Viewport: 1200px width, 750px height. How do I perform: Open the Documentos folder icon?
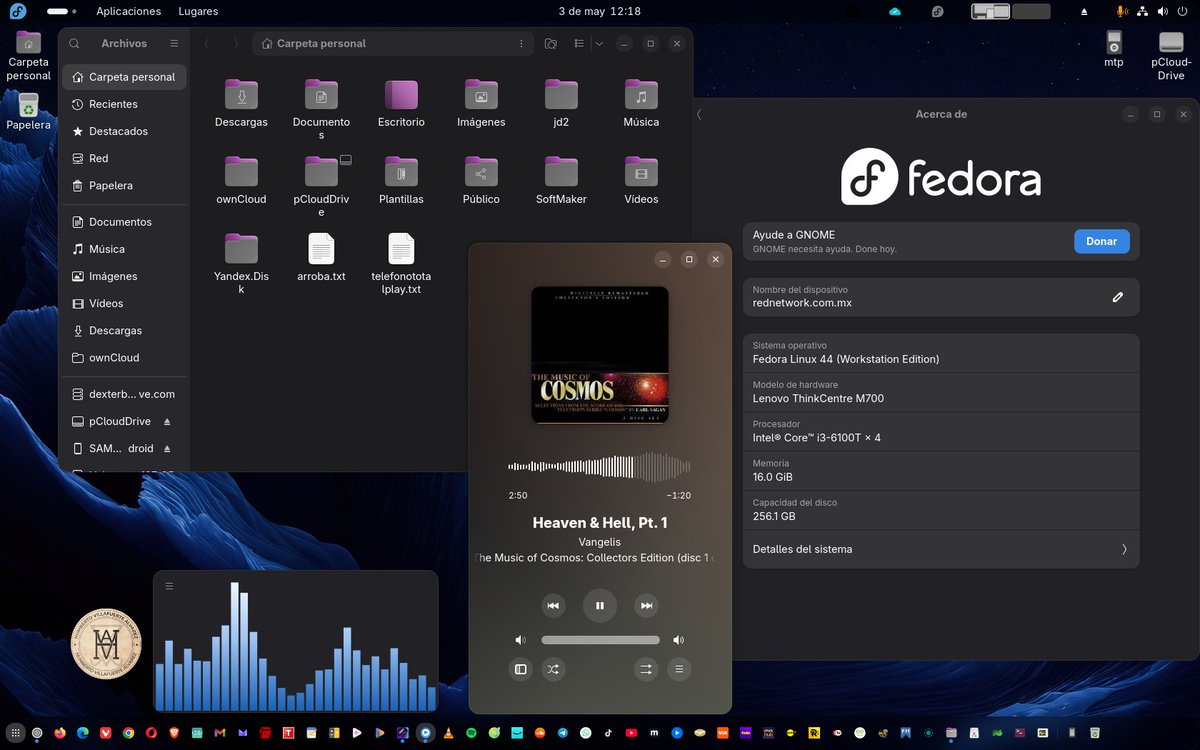pyautogui.click(x=321, y=94)
